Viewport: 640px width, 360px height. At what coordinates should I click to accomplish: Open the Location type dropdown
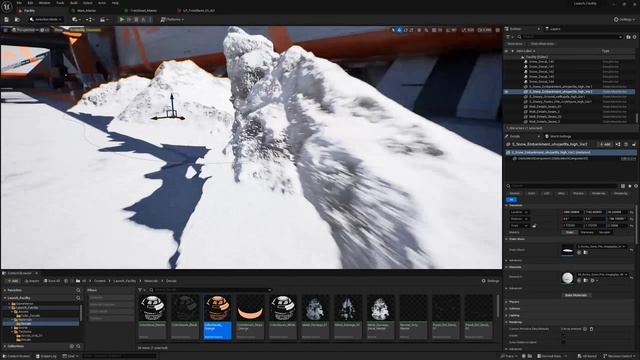pos(520,212)
